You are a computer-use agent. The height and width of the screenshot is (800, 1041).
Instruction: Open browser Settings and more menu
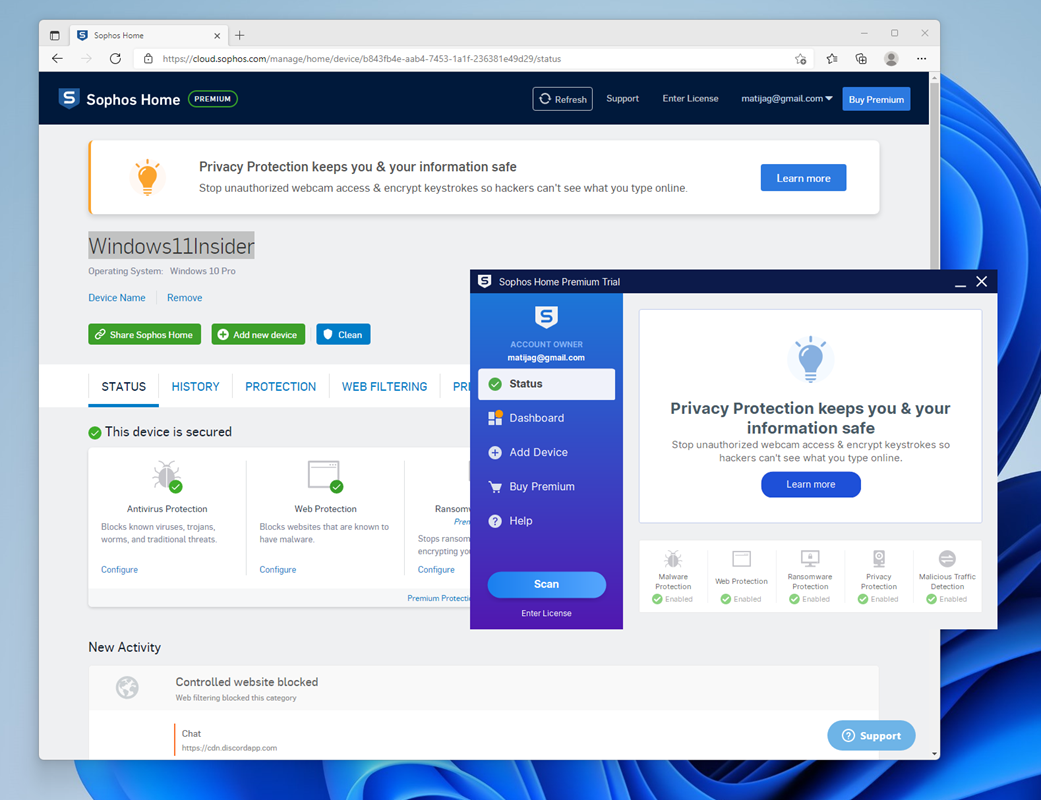(921, 58)
